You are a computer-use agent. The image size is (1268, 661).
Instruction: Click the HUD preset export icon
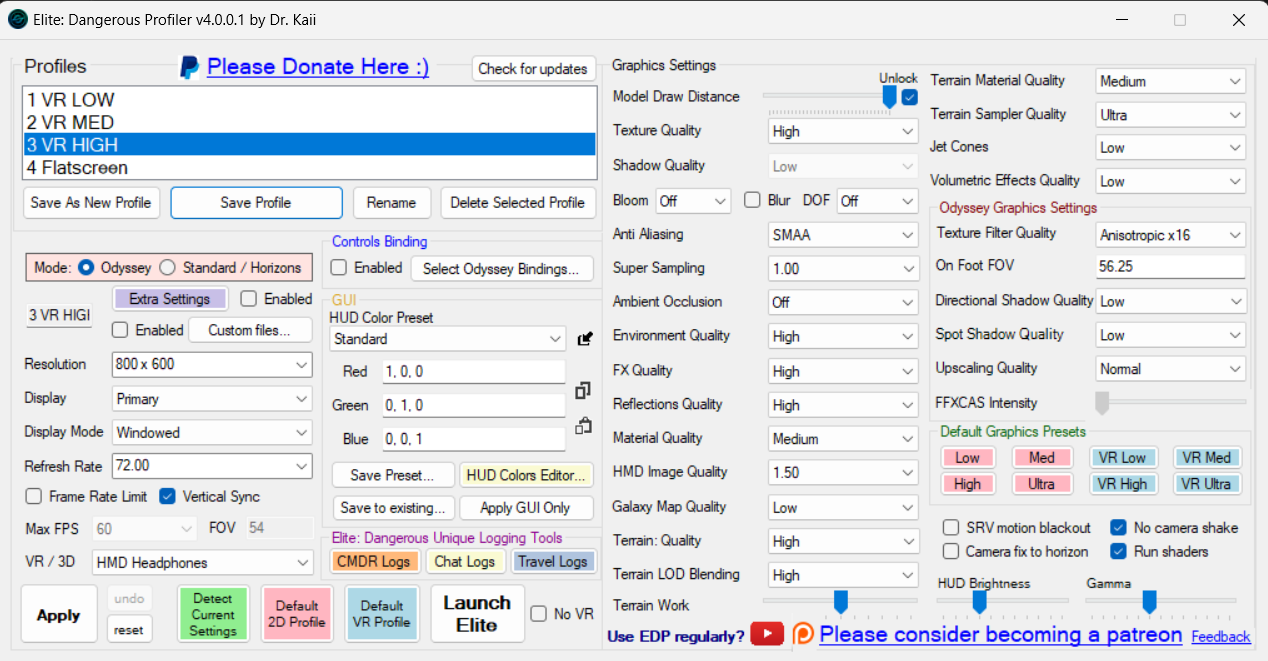tap(585, 339)
